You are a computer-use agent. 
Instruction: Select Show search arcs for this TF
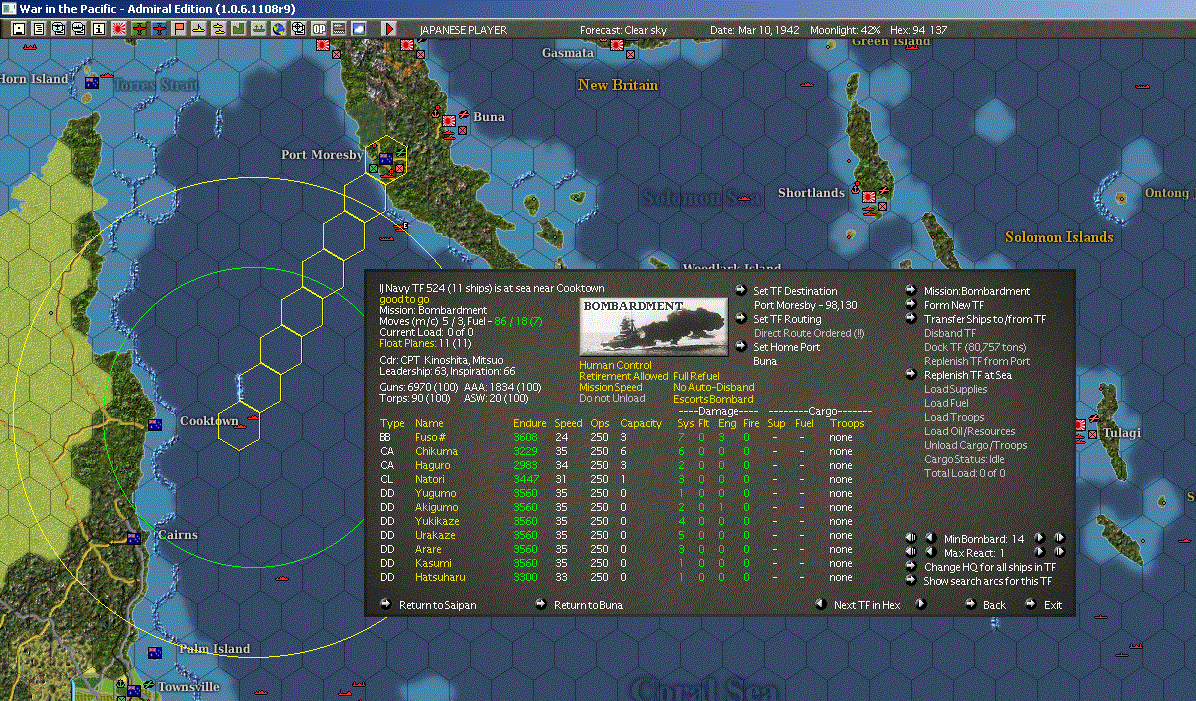[987, 580]
